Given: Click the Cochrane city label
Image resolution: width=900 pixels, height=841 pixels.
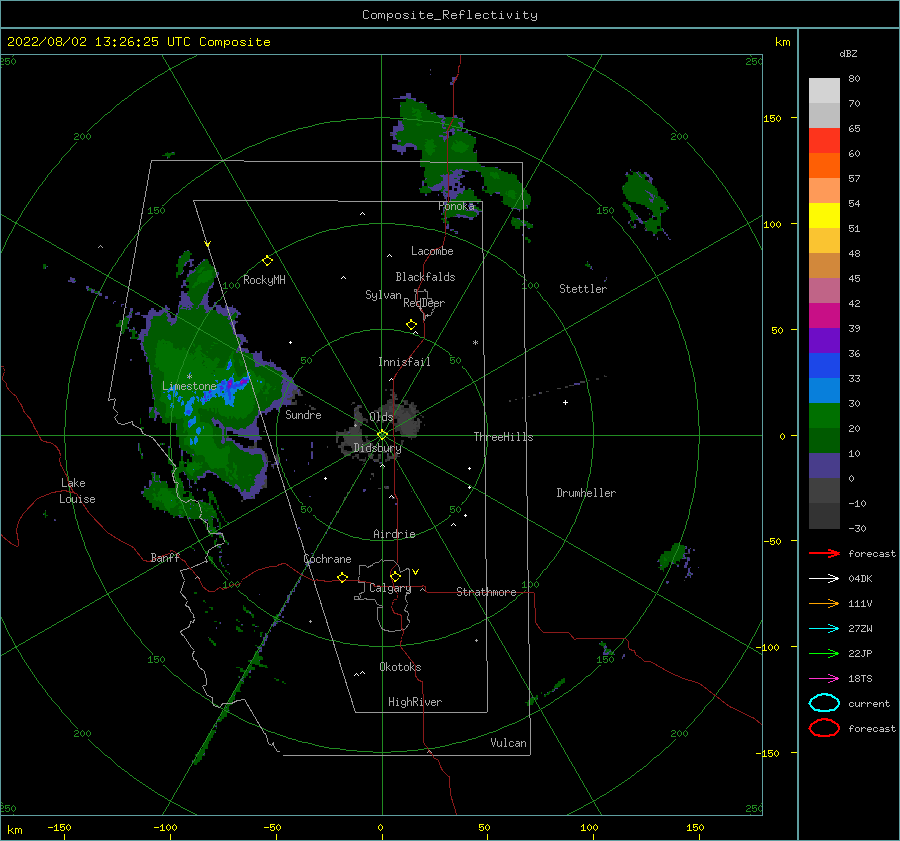Looking at the screenshot, I should point(327,559).
